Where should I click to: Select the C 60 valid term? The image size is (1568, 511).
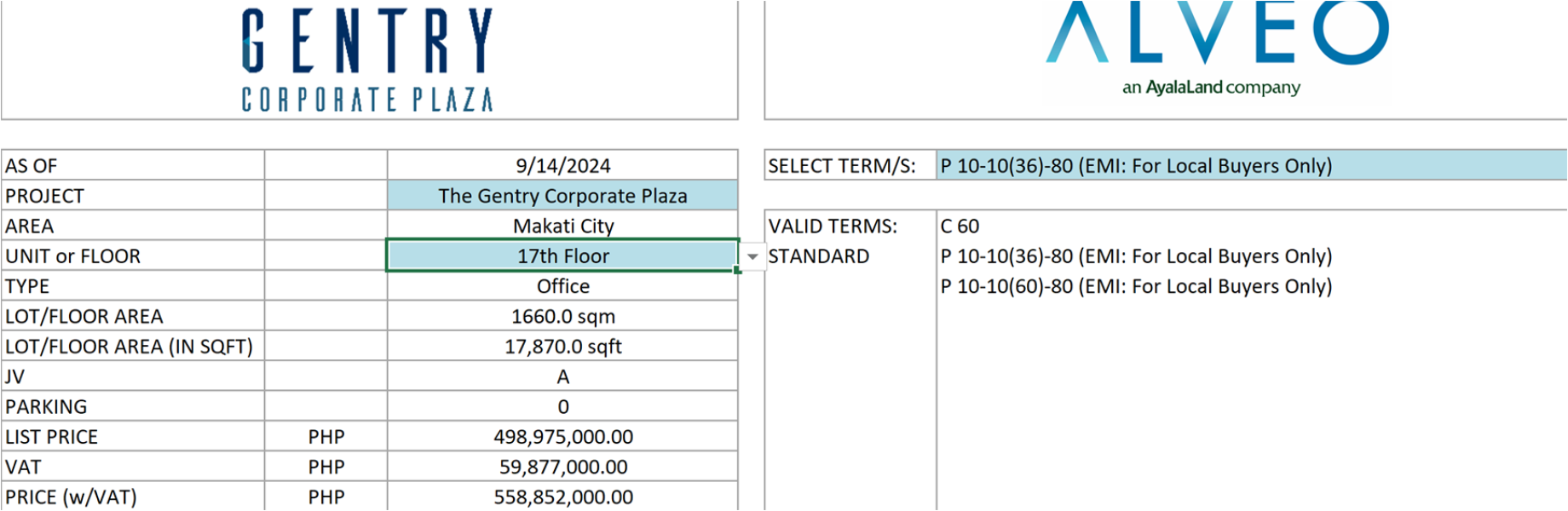click(x=960, y=227)
